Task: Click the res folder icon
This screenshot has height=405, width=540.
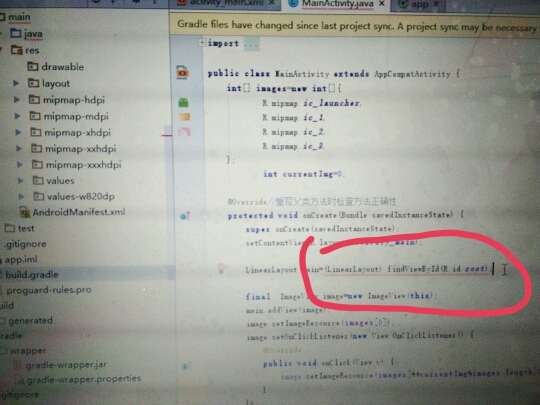Action: coord(16,50)
